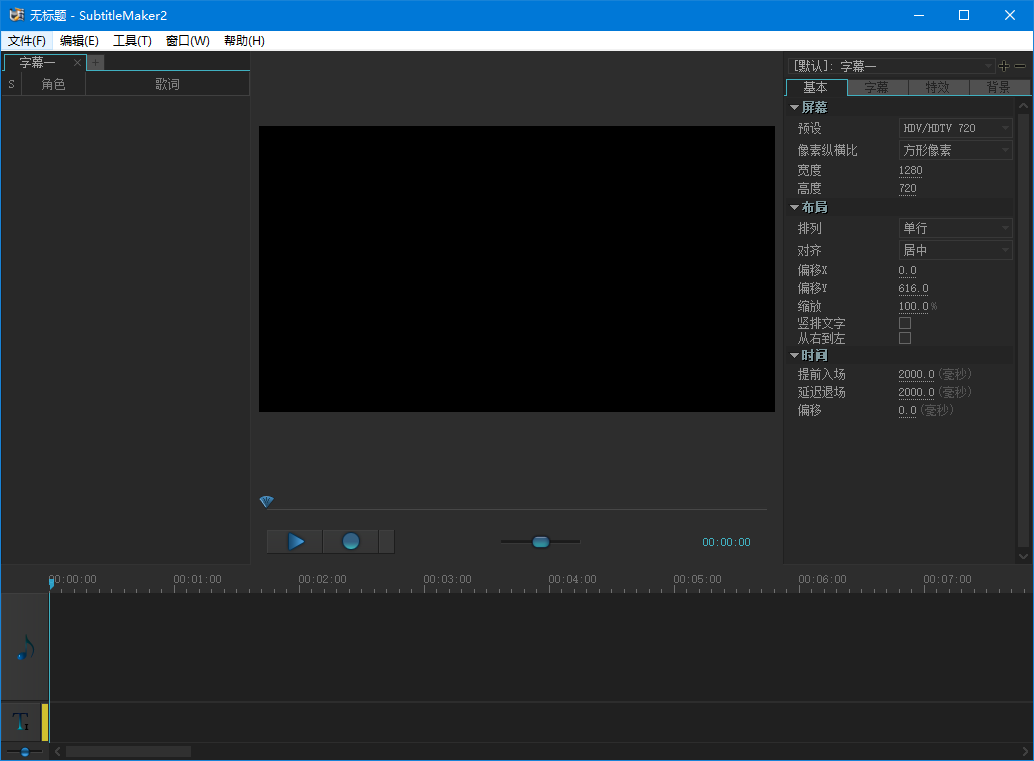Click the round record button
Screen dimensions: 1034x761
[x=350, y=541]
